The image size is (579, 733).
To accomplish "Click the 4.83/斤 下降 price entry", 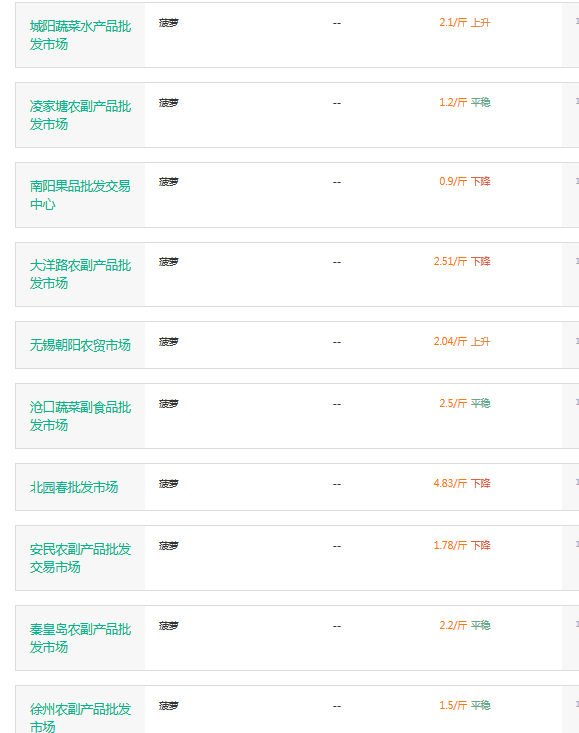I will [x=462, y=483].
